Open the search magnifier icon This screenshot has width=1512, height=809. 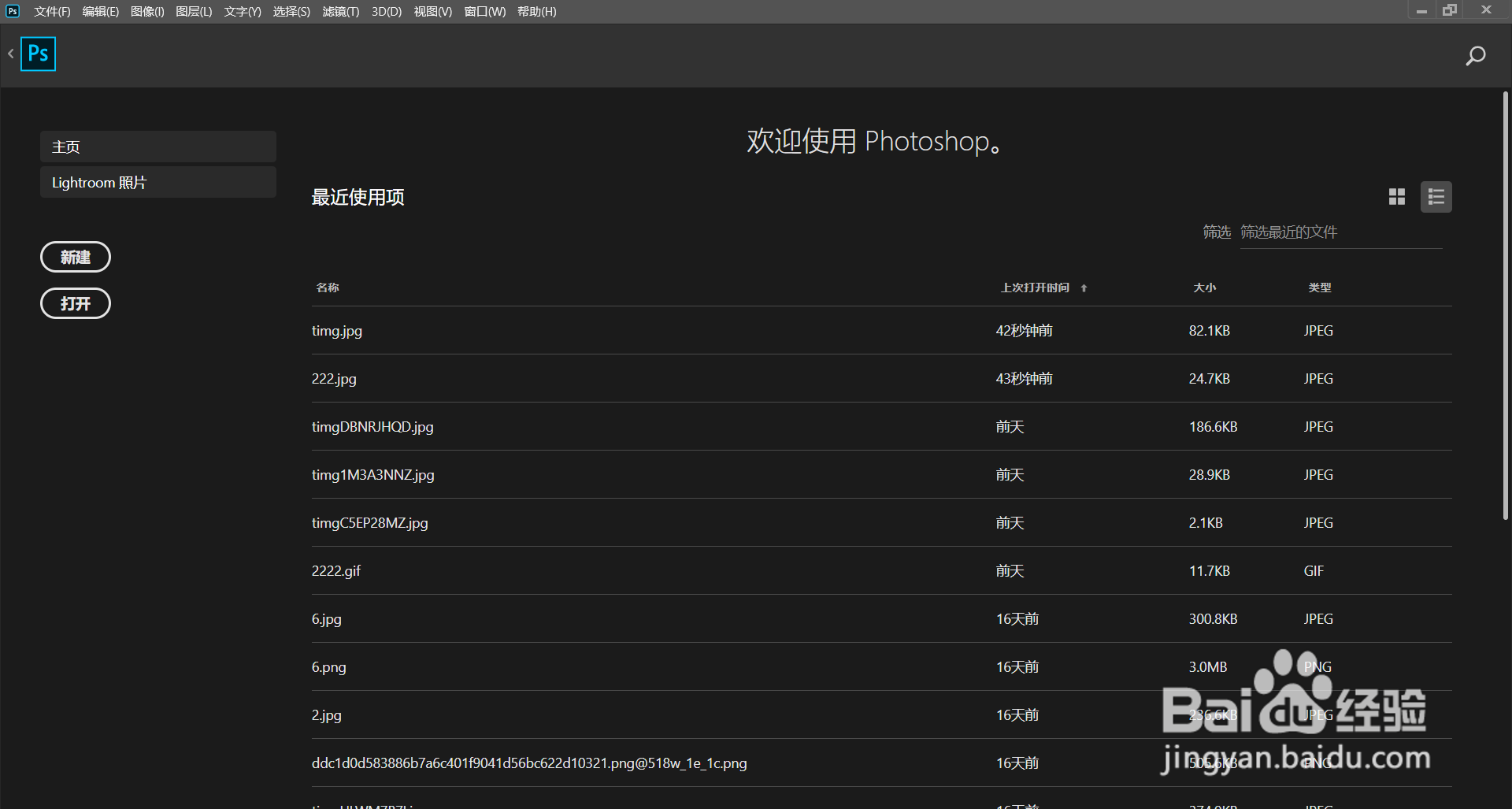coord(1475,55)
